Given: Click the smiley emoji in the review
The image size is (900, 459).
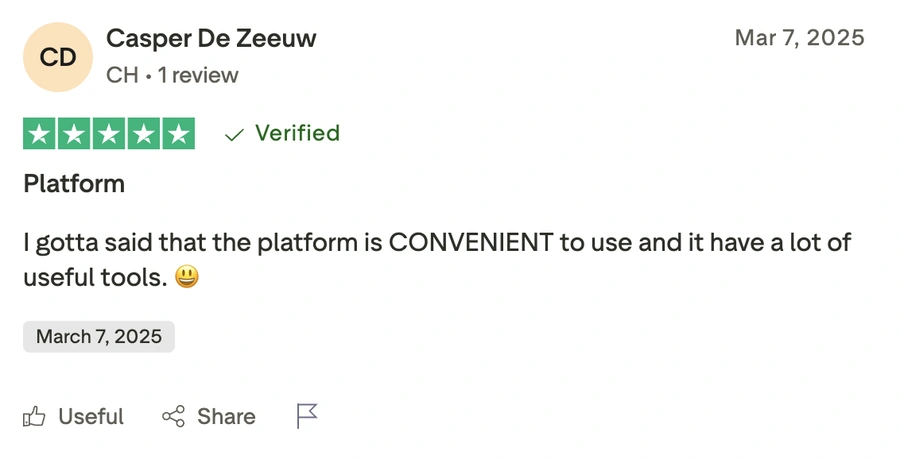Looking at the screenshot, I should point(187,277).
